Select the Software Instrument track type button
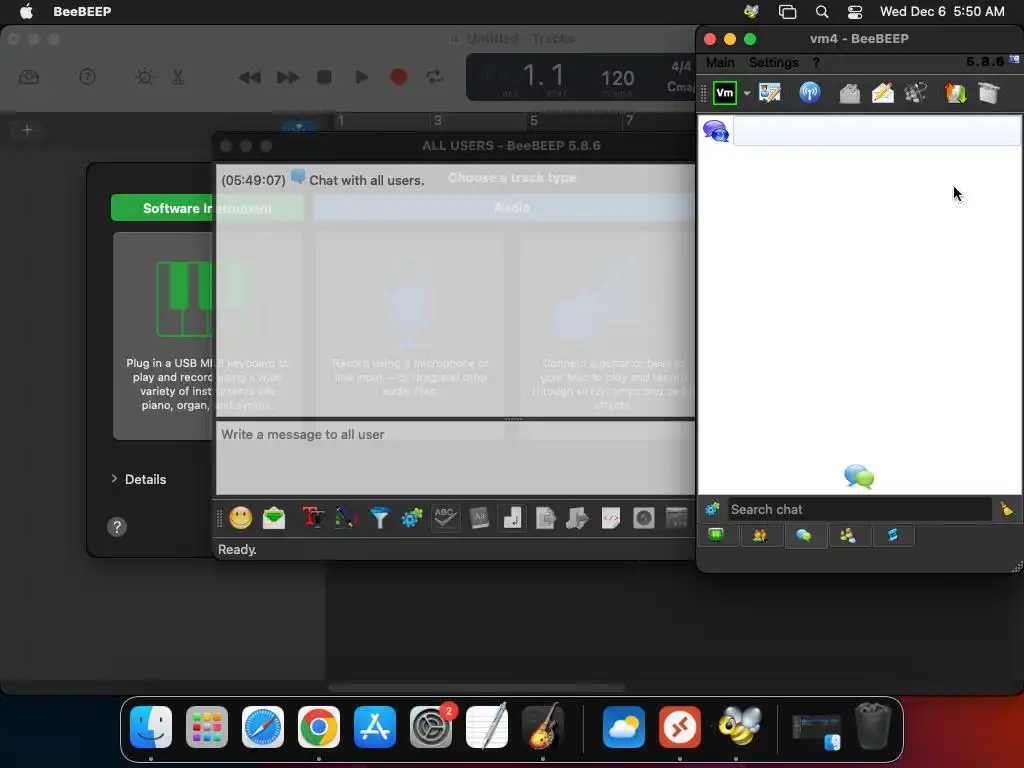The image size is (1024, 768). pyautogui.click(x=208, y=208)
